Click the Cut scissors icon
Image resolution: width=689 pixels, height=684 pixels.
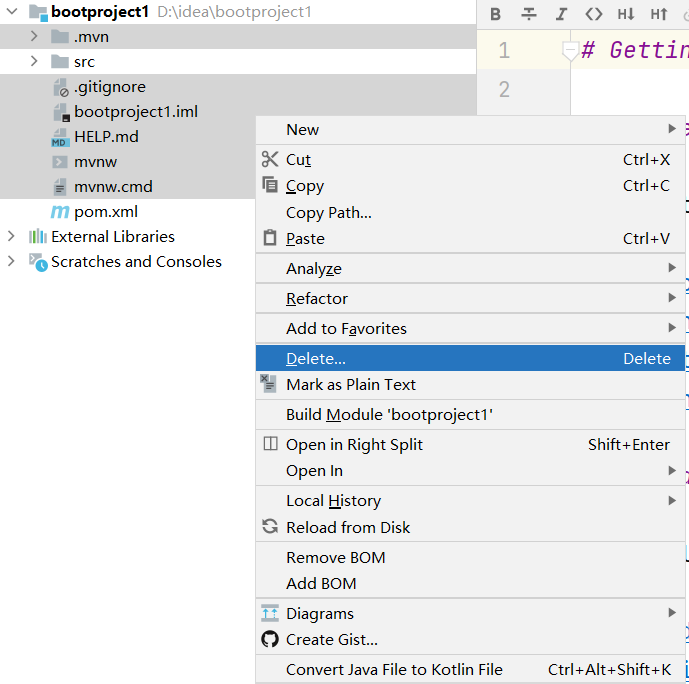tap(269, 159)
